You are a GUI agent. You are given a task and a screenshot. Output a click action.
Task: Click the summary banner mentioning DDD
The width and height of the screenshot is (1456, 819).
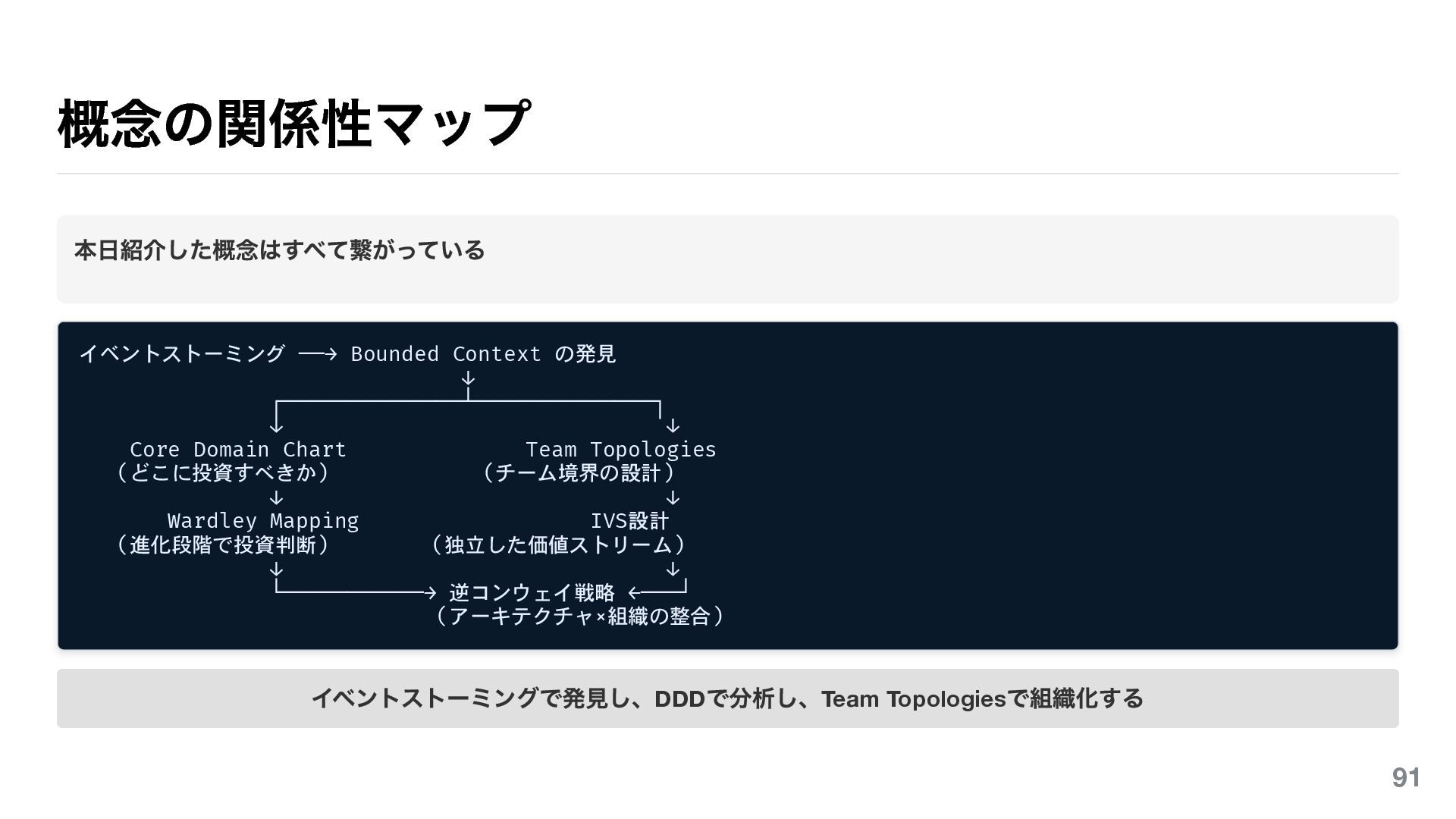click(x=727, y=698)
